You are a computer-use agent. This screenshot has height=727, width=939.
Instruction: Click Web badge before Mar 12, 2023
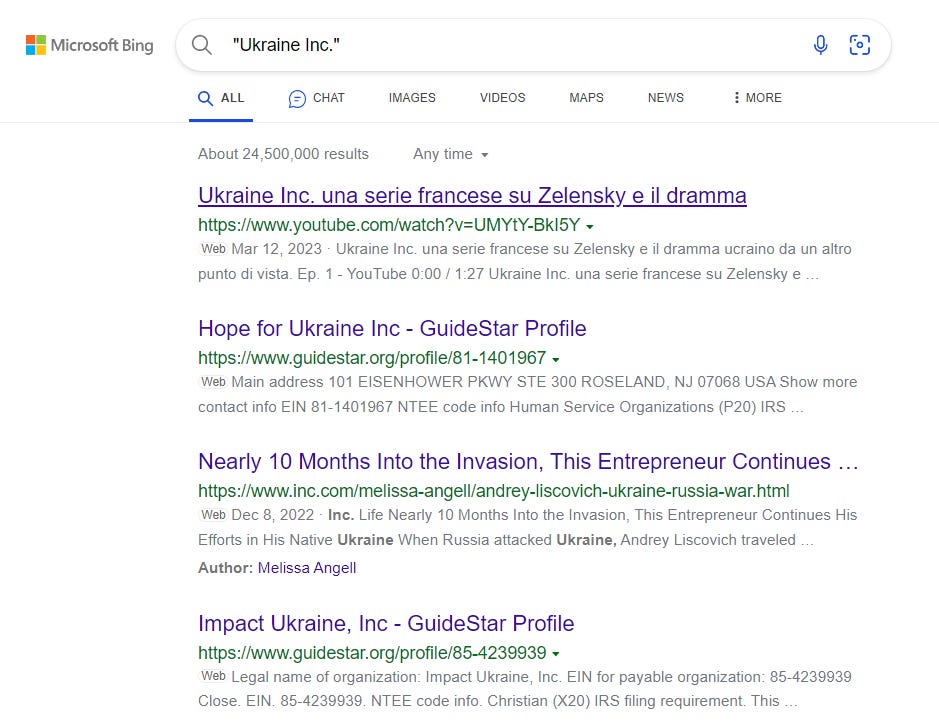(213, 249)
